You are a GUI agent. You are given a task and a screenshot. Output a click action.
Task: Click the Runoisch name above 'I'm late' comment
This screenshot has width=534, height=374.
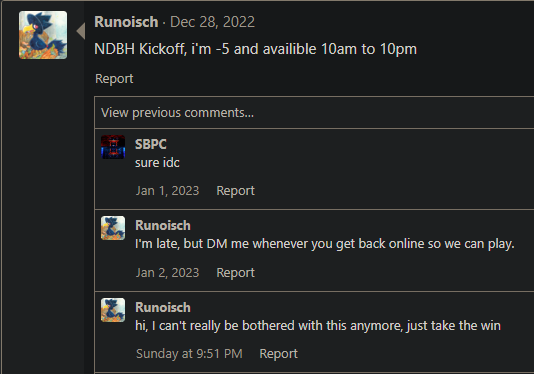(163, 225)
